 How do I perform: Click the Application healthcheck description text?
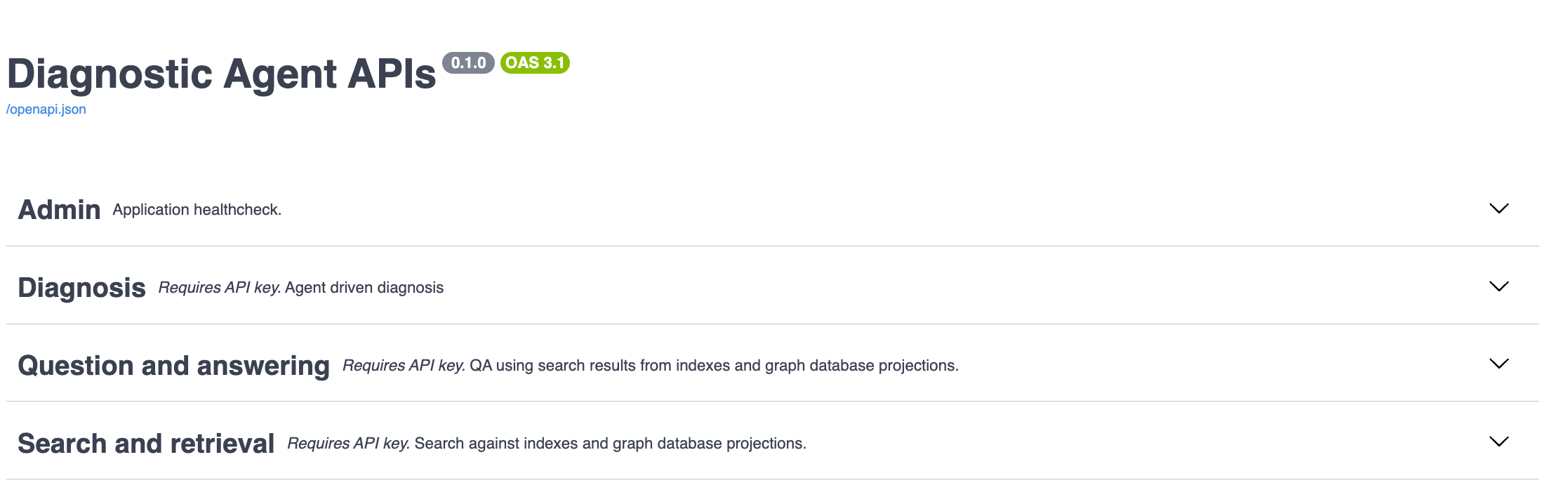[x=197, y=208]
